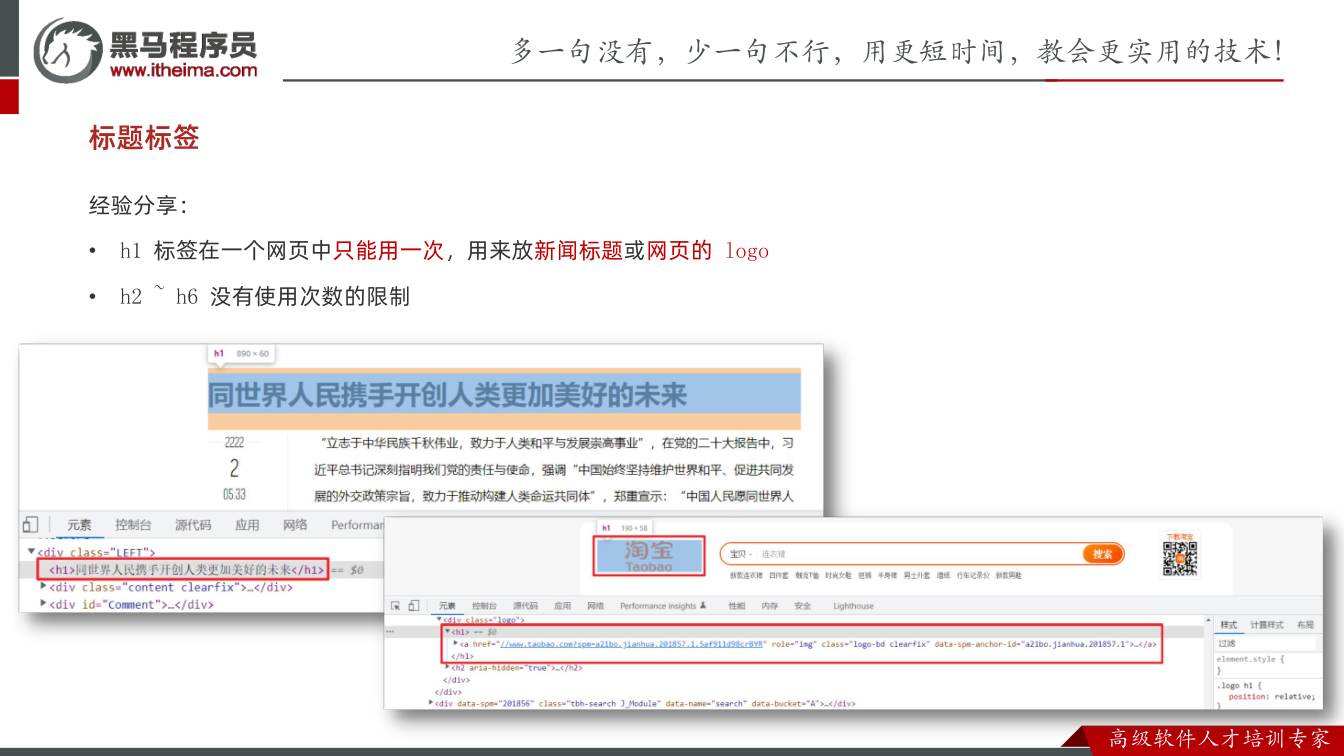Screen dimensions: 1344x756
Task: Click the 新款连衣裙 hot search link
Action: coord(745,576)
